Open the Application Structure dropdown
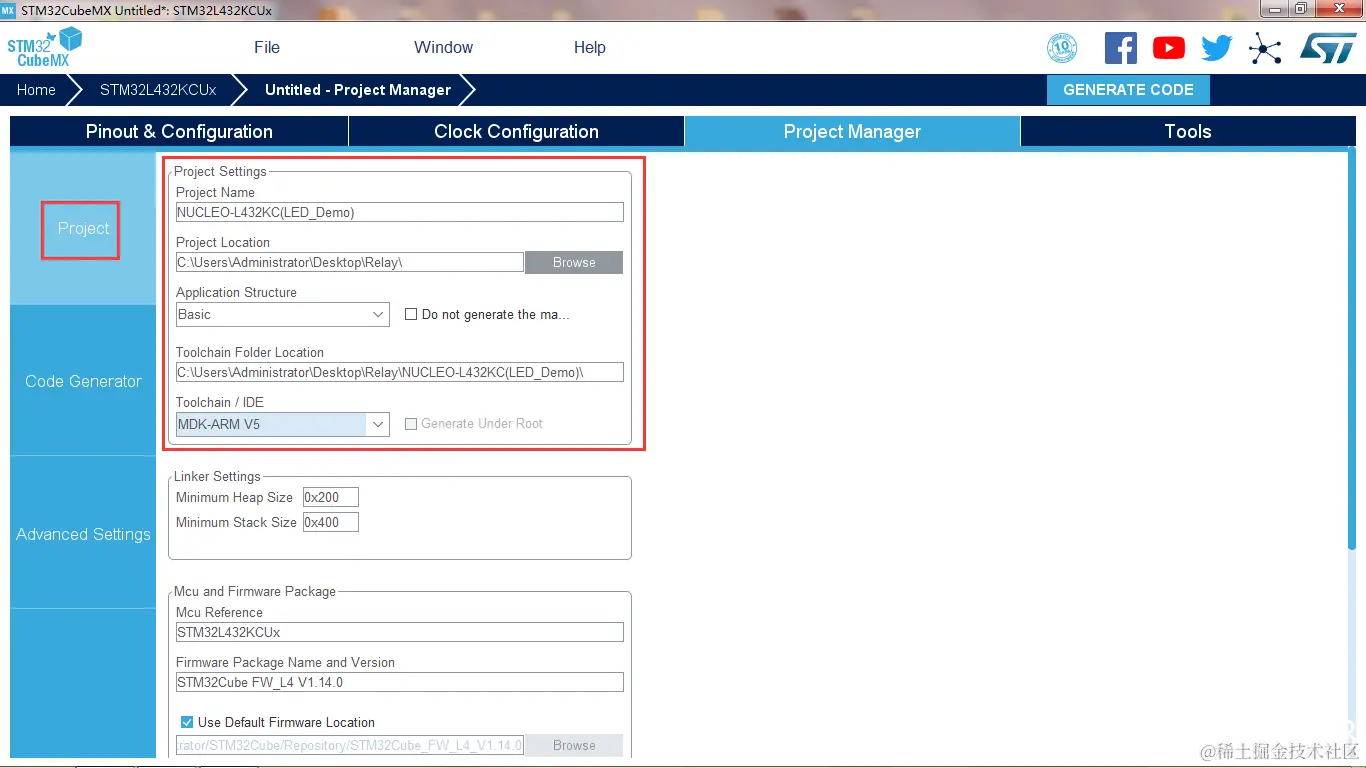1366x768 pixels. (x=283, y=314)
